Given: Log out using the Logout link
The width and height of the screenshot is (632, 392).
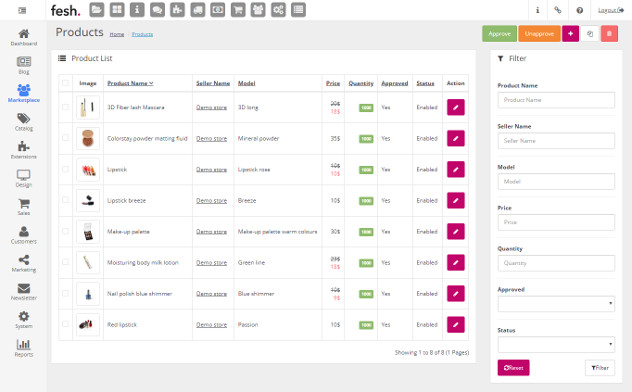Looking at the screenshot, I should point(611,10).
